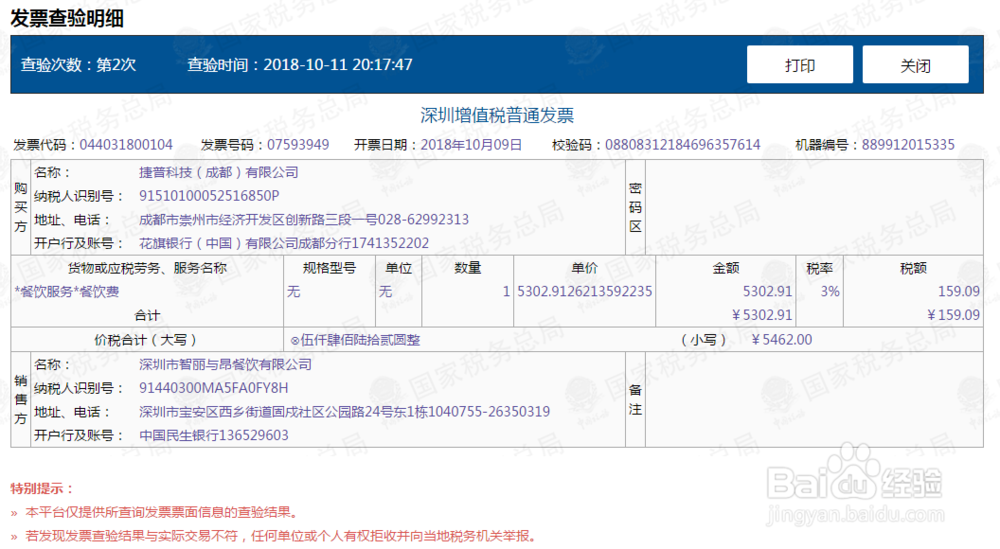Click the 数量 column header
1000x549 pixels.
(x=467, y=268)
